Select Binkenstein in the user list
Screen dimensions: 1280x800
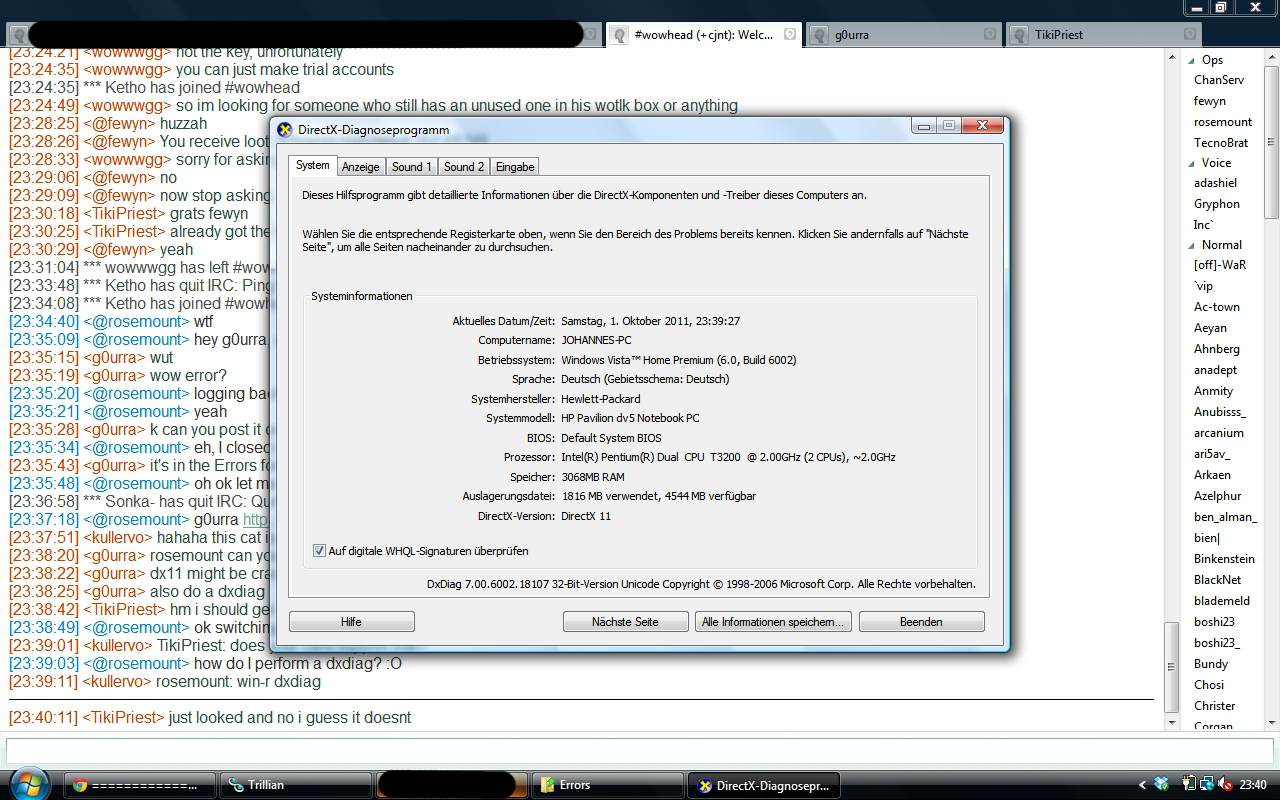click(1224, 559)
